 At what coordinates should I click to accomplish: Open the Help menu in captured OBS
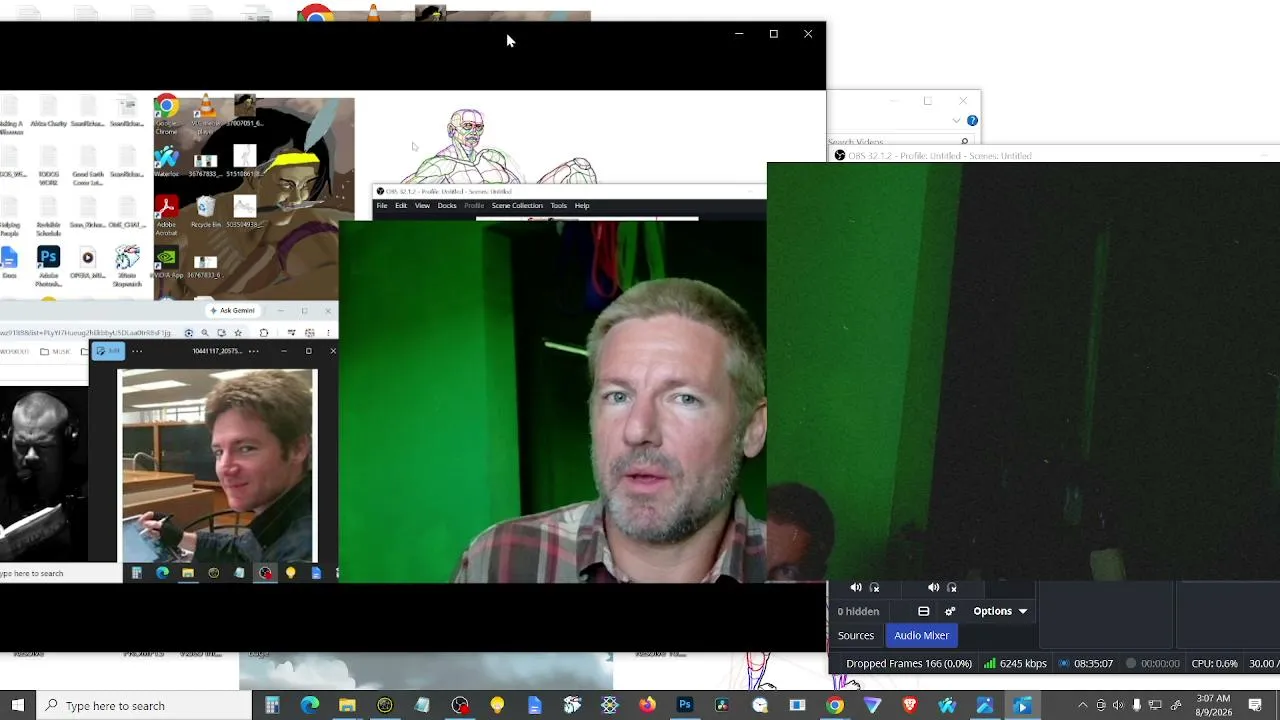[x=582, y=206]
